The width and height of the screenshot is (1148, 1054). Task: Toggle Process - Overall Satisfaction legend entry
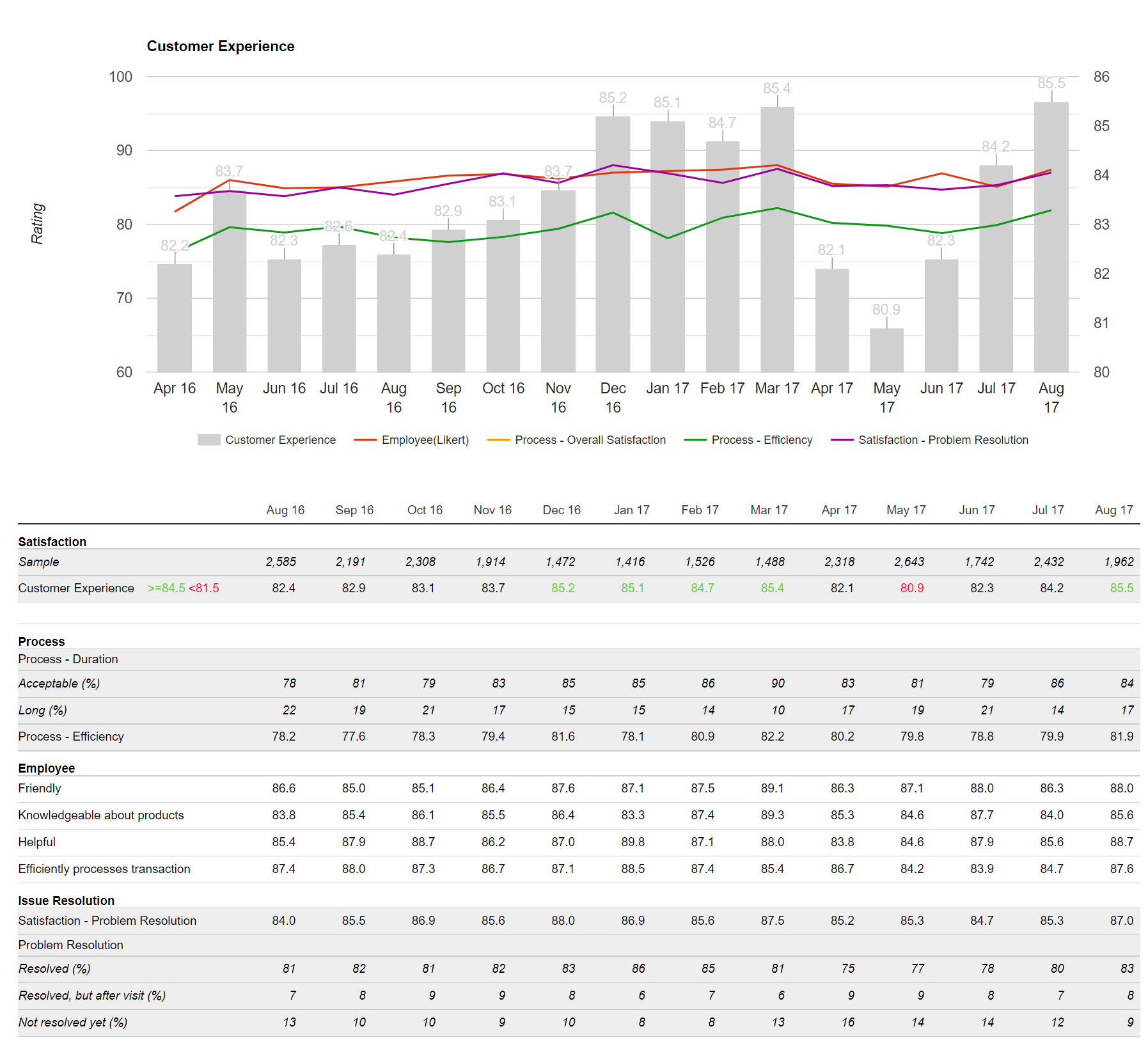click(576, 440)
